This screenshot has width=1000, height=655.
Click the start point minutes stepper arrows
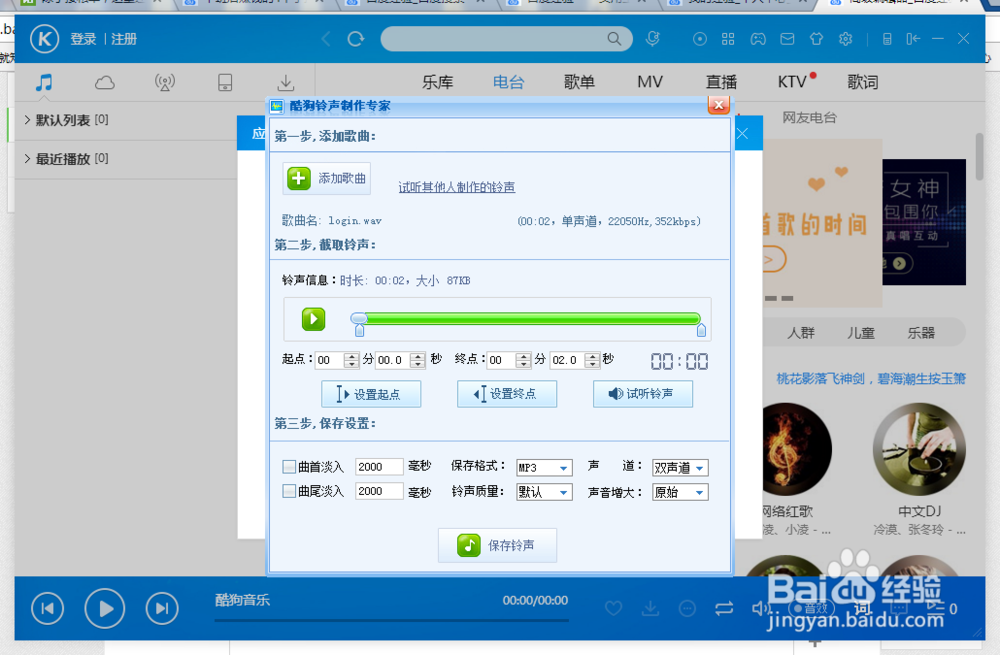(351, 360)
